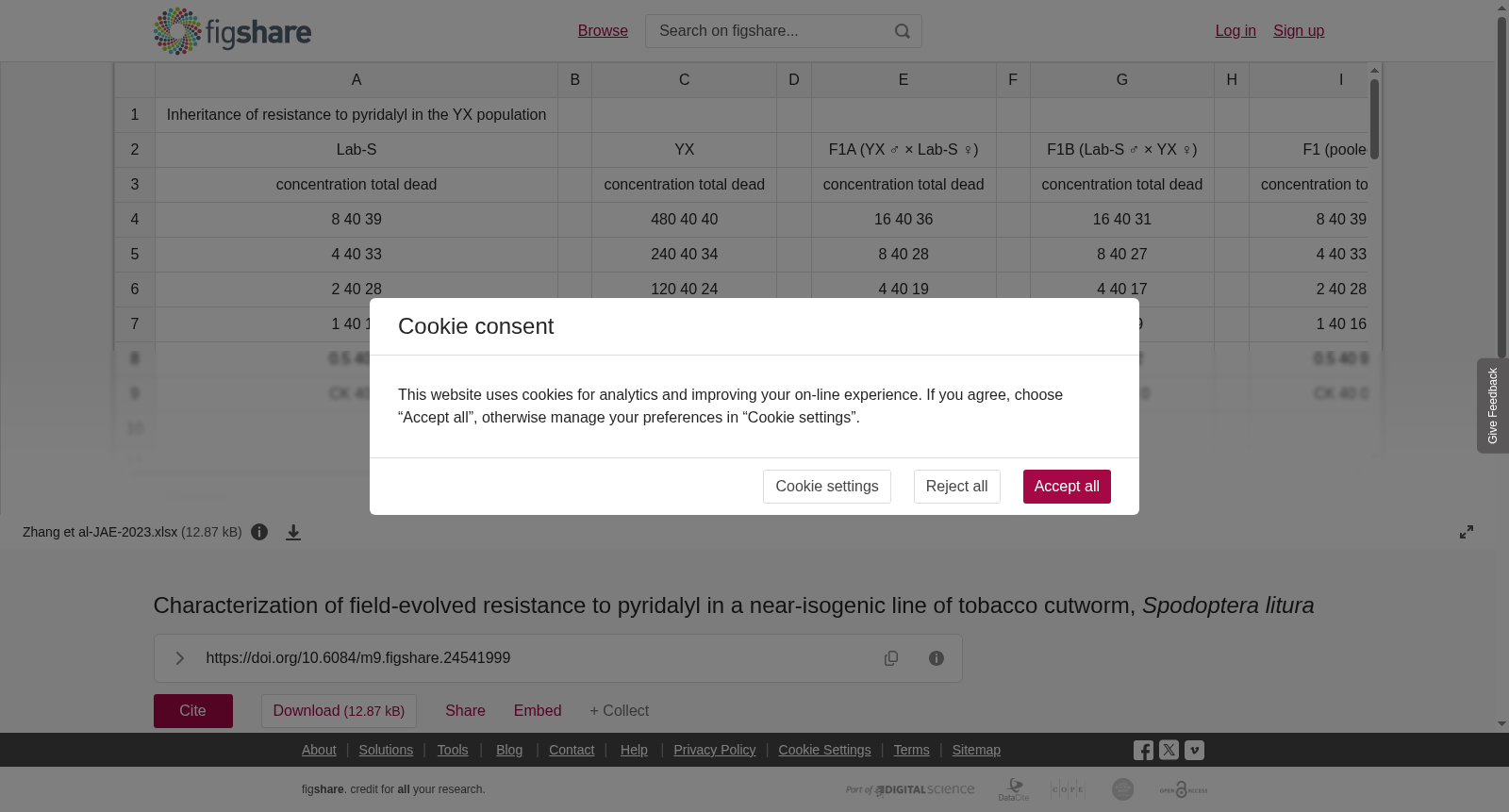Click cell '240 40 34'
Viewport: 1509px width, 812px height.
pos(685,255)
